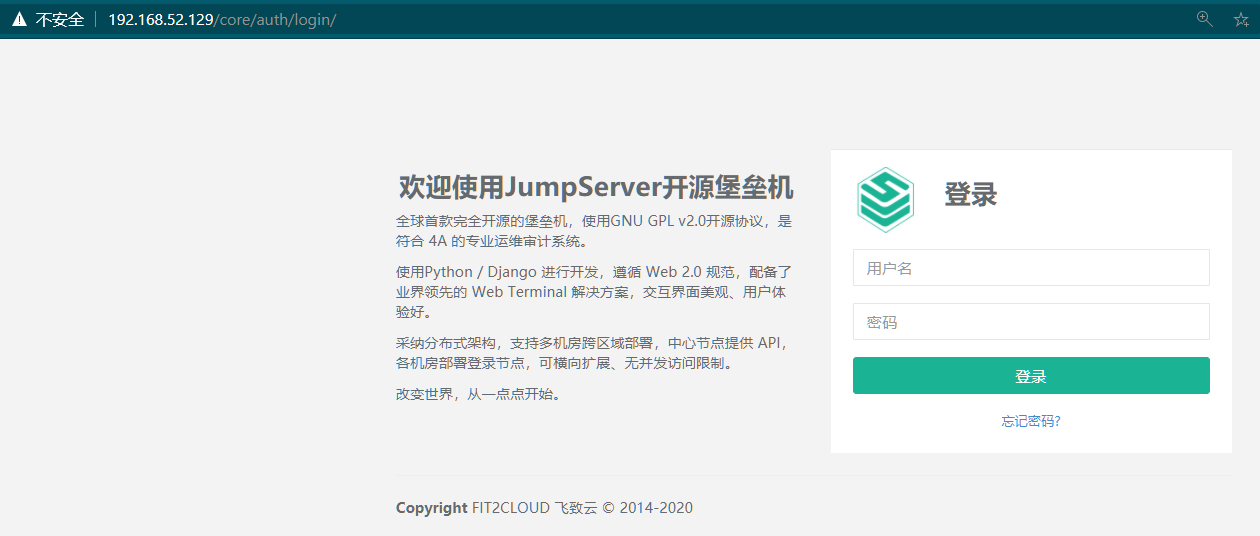Bookmark this page with the star icon
The width and height of the screenshot is (1260, 536).
coord(1242,20)
